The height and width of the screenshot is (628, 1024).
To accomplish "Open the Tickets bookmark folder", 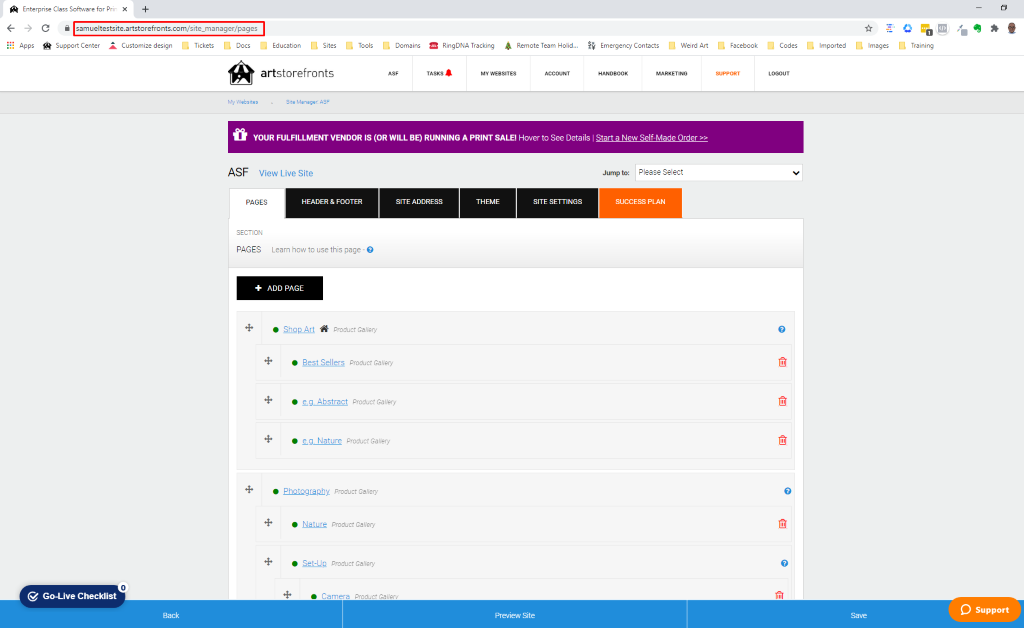I will [198, 46].
